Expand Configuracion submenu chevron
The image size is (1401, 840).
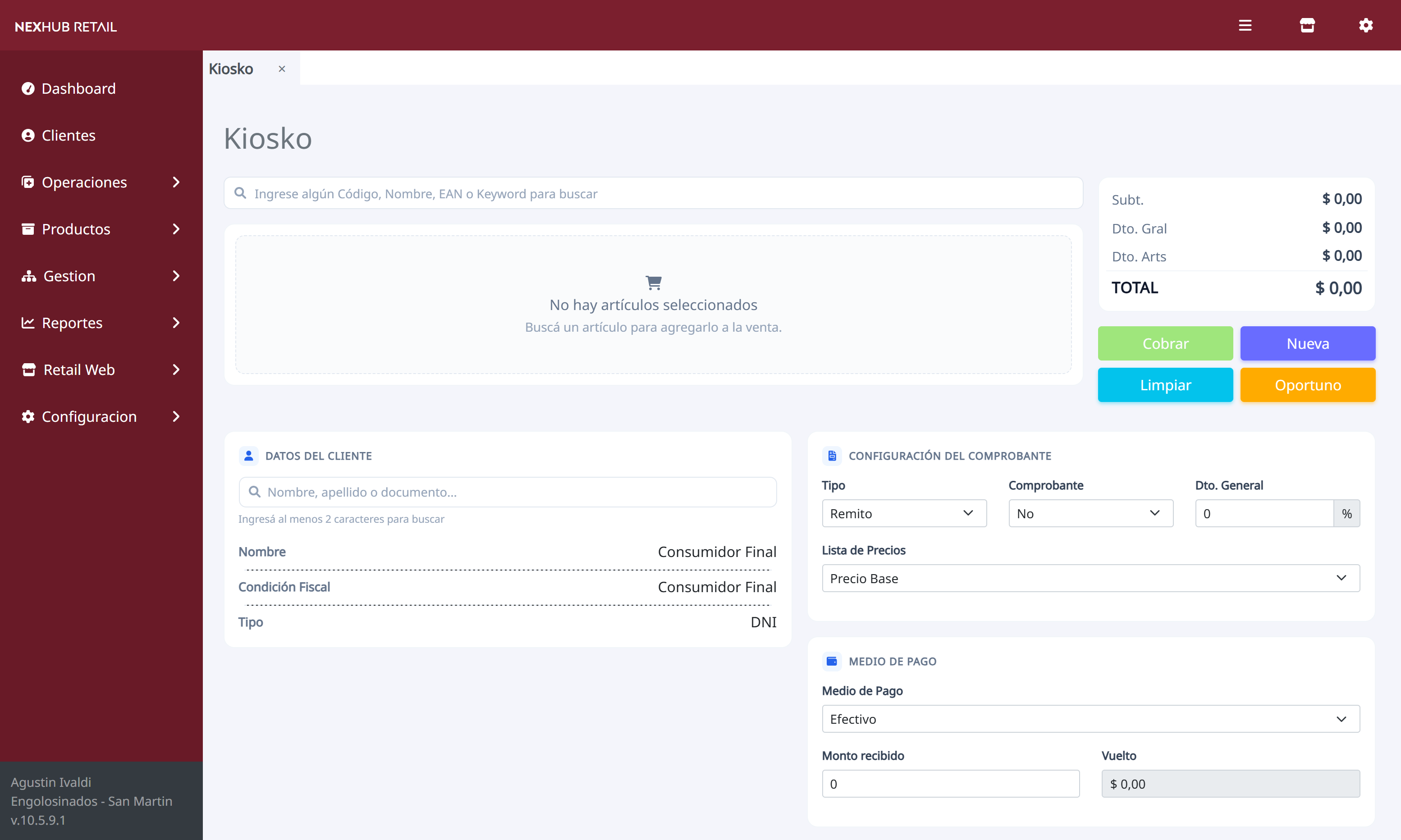tap(176, 416)
